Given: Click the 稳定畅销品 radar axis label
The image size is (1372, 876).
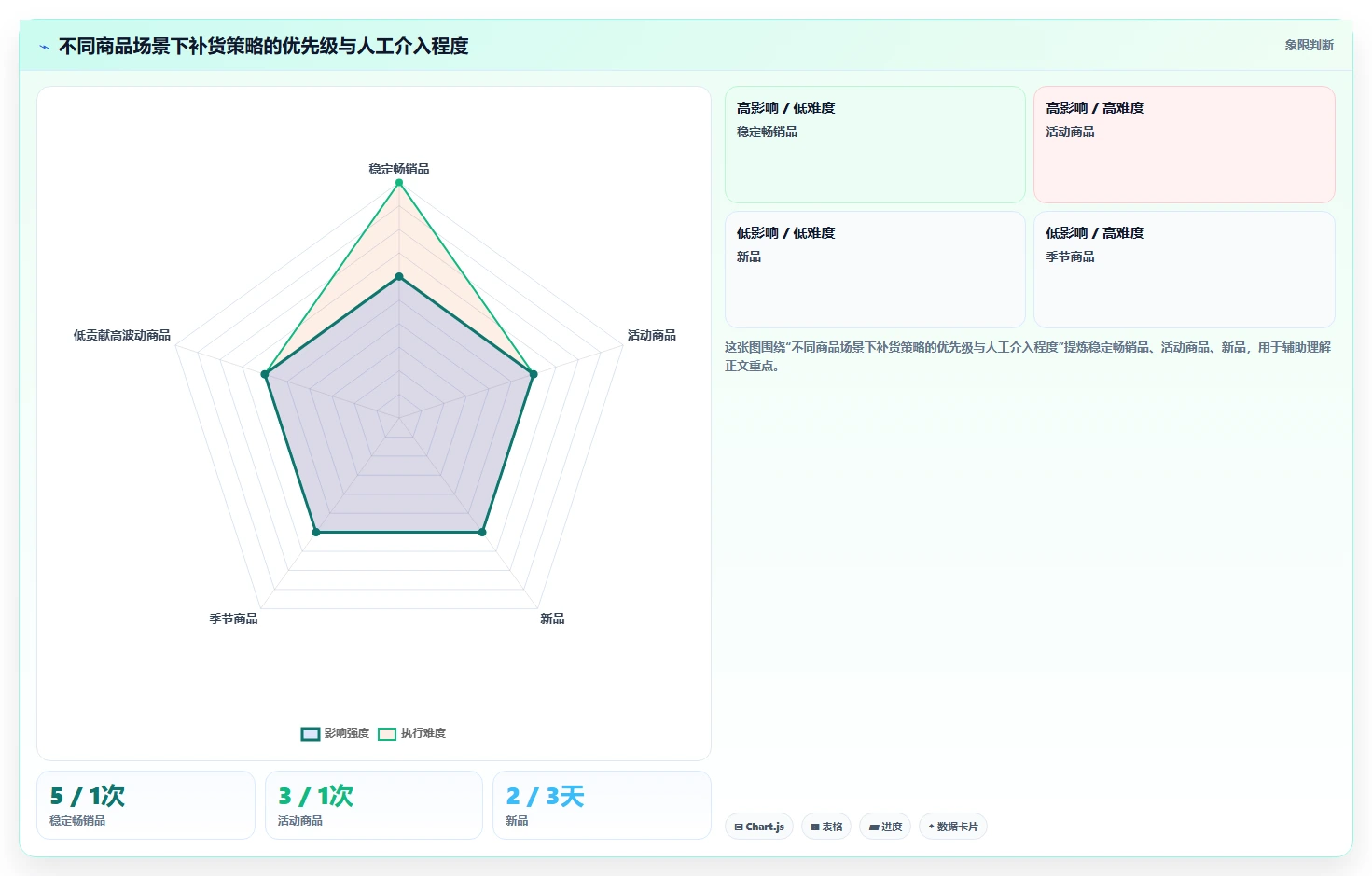Looking at the screenshot, I should 399,169.
